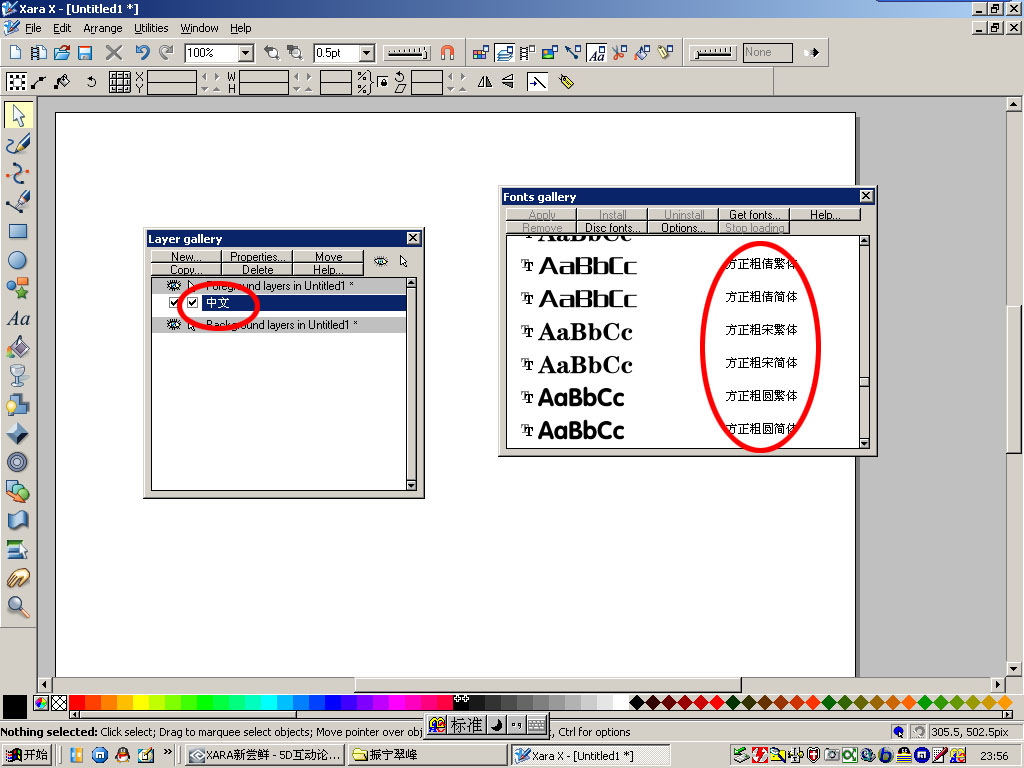This screenshot has width=1024, height=768.
Task: Open the Utilities menu
Action: [x=151, y=28]
